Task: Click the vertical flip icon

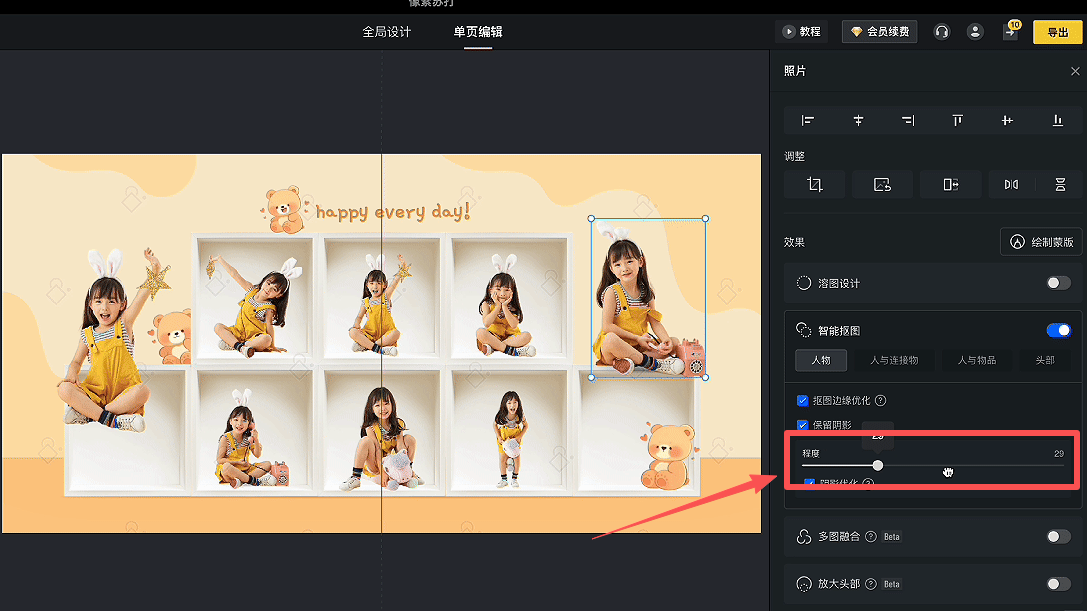Action: pos(1060,184)
